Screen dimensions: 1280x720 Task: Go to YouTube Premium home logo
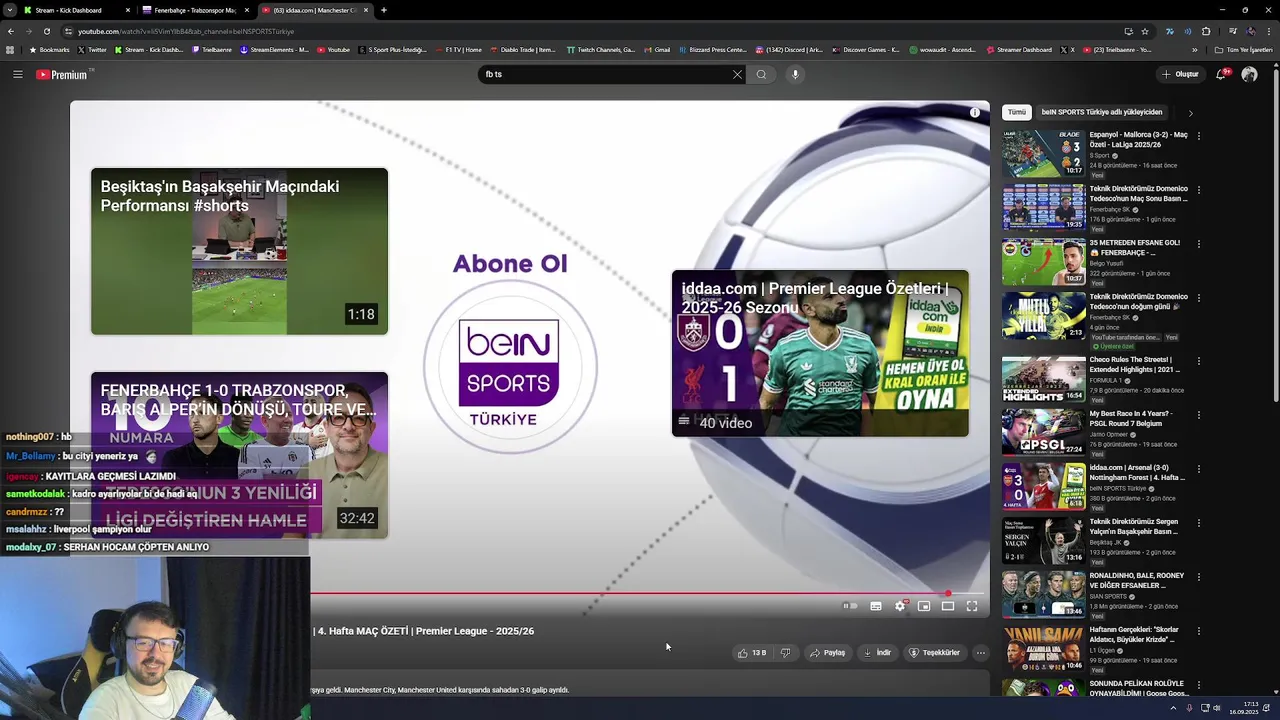click(x=63, y=74)
